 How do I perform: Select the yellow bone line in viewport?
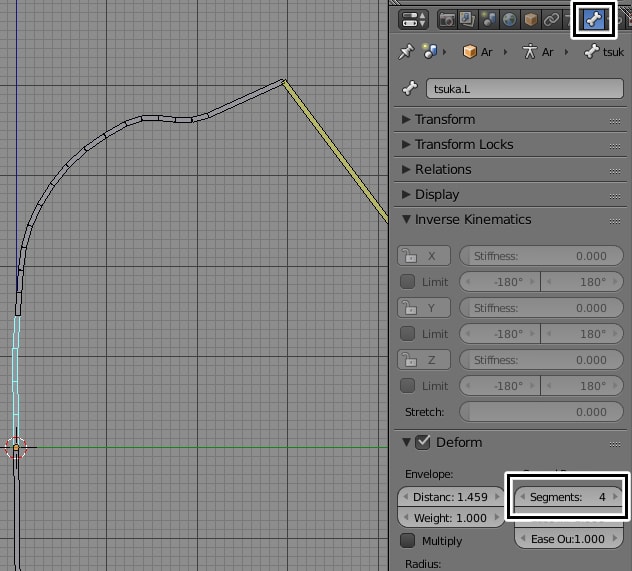(x=335, y=150)
